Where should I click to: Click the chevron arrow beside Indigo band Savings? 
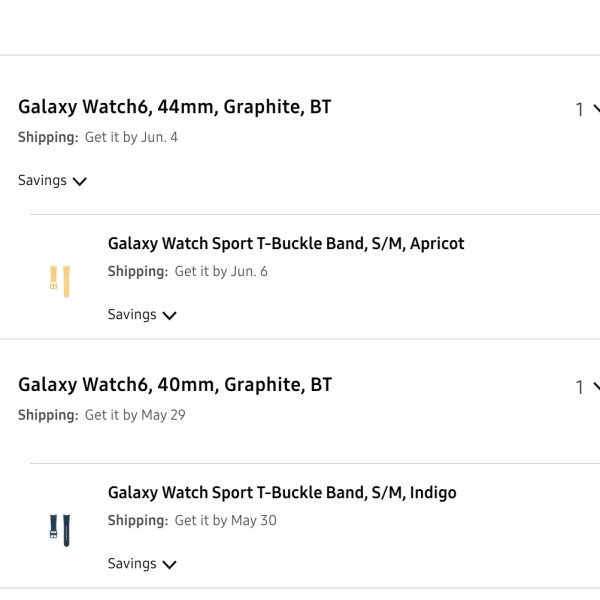coord(169,565)
